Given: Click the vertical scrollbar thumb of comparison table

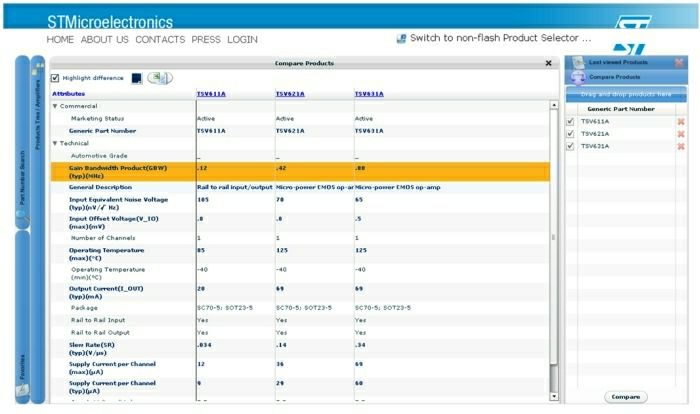Looking at the screenshot, I should pyautogui.click(x=554, y=237).
